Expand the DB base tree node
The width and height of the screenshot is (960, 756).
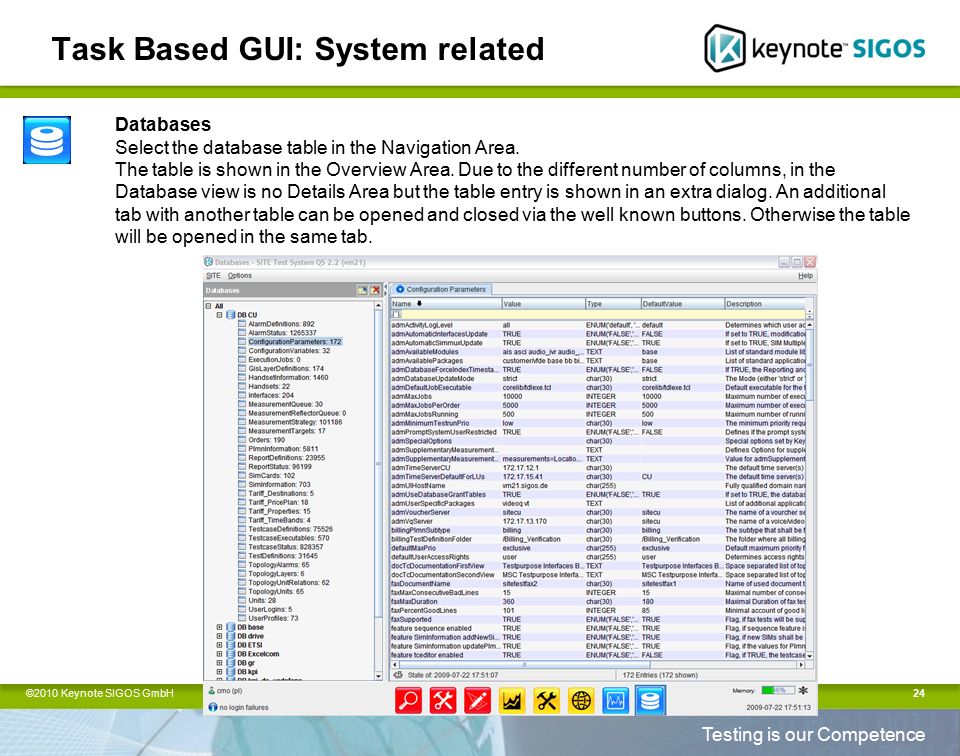pyautogui.click(x=219, y=627)
